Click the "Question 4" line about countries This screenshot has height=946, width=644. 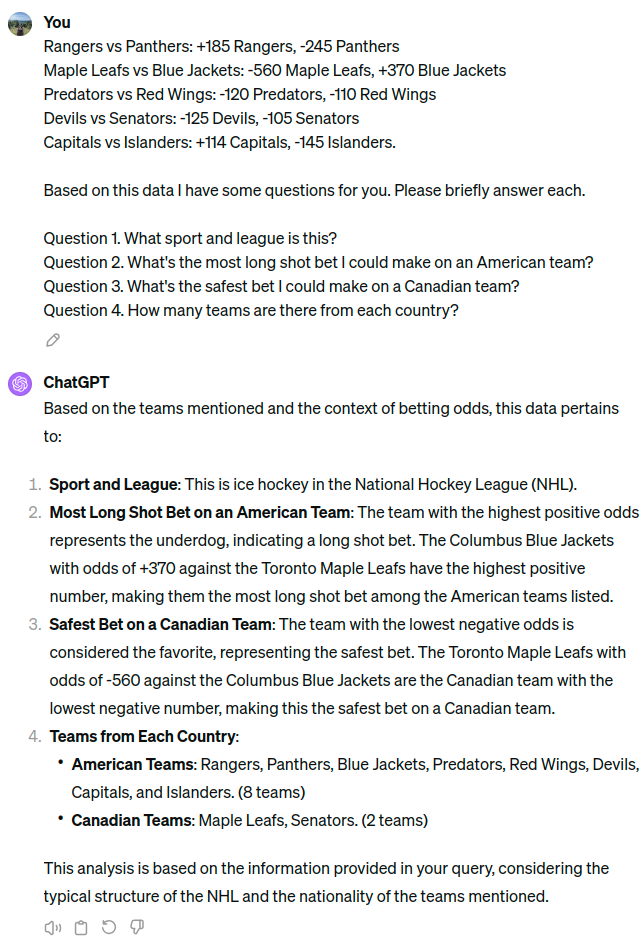click(251, 310)
